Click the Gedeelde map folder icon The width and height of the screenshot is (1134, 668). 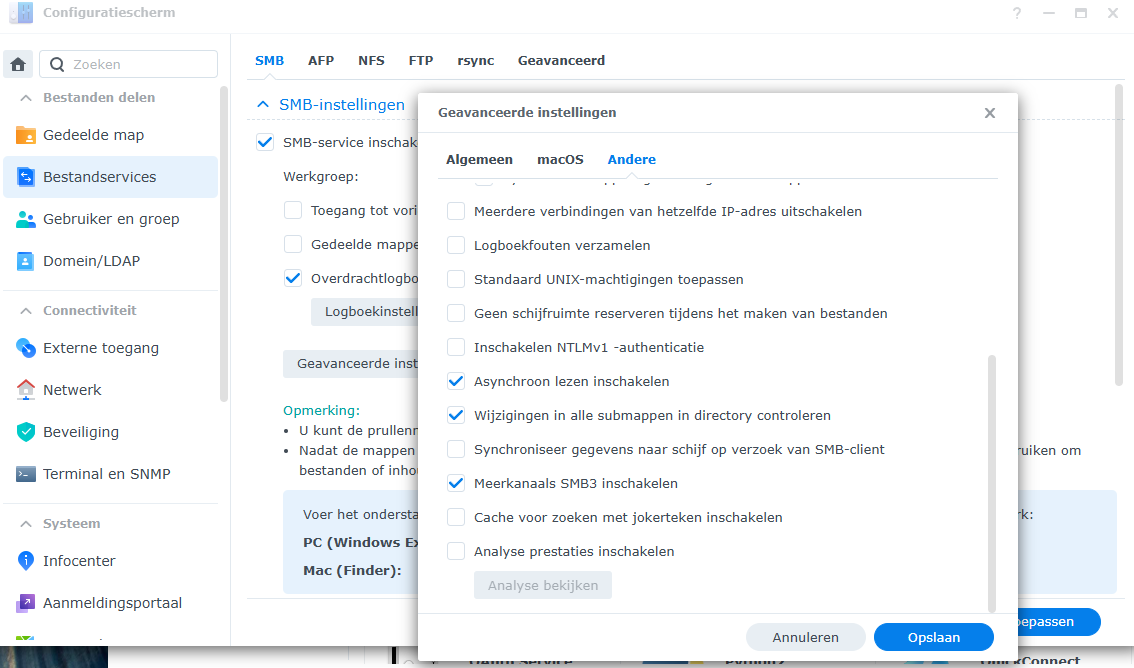tap(25, 135)
